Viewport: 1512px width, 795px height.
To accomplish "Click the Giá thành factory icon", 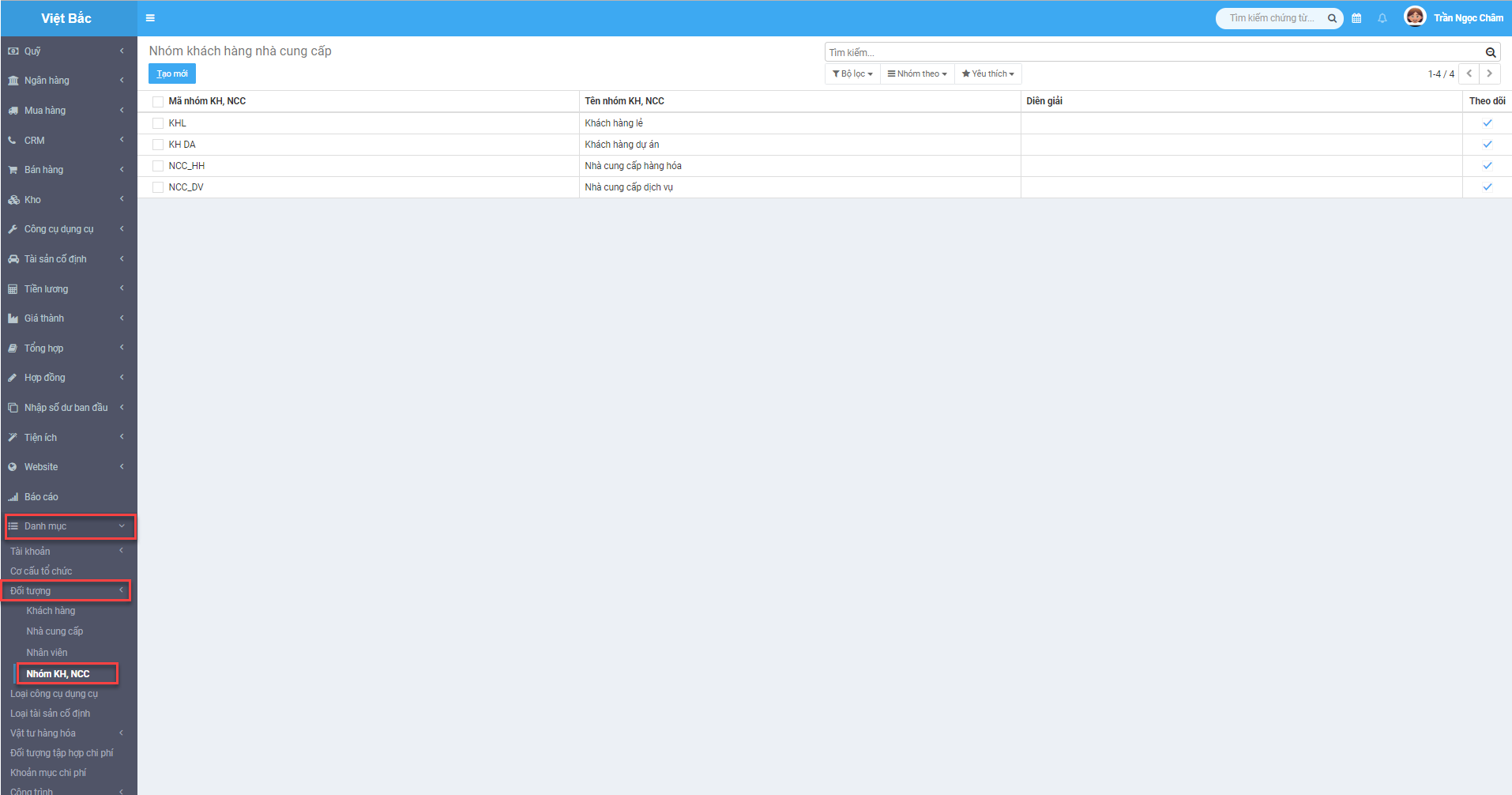I will 13,318.
